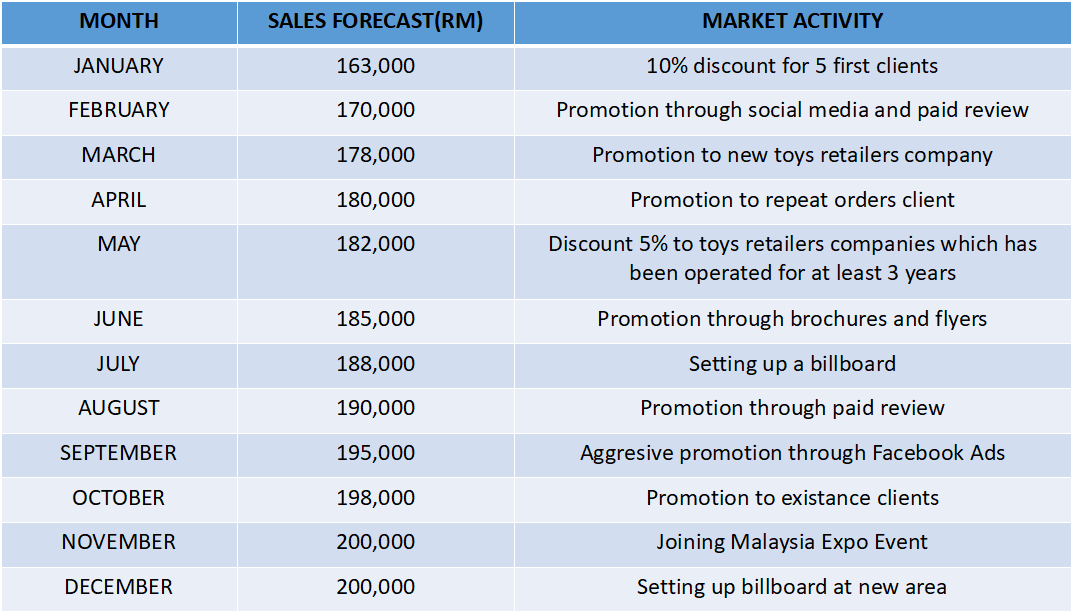Click the 163,000 sales forecast cell

pos(375,66)
